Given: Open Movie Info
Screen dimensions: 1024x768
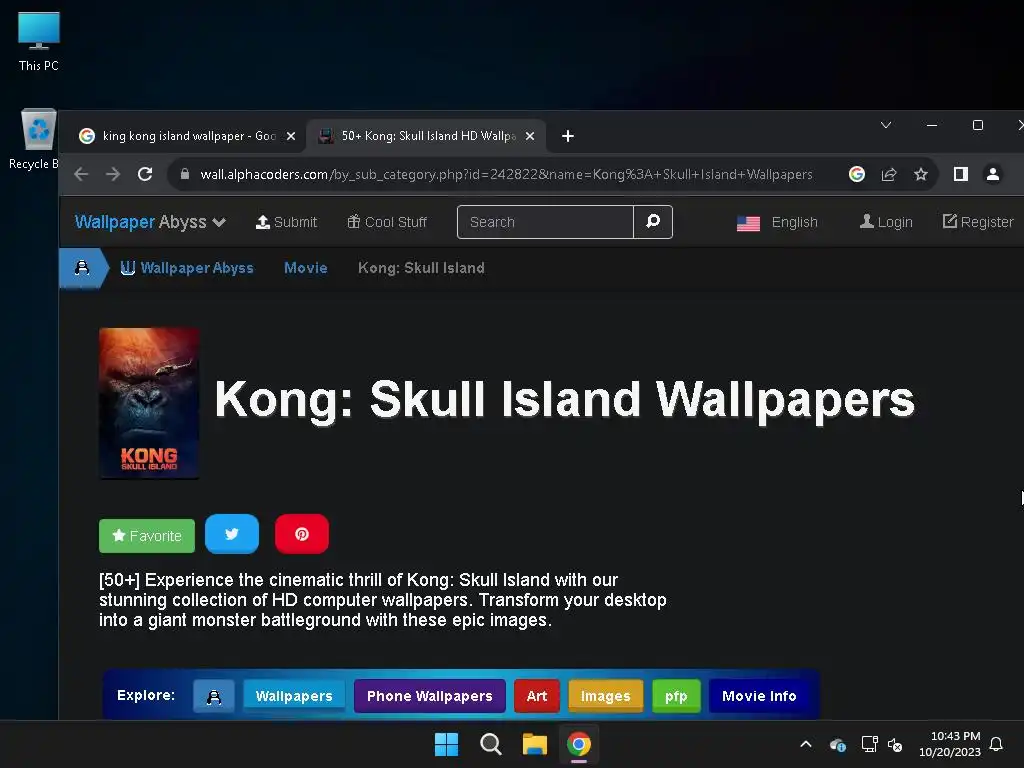Looking at the screenshot, I should (x=759, y=696).
